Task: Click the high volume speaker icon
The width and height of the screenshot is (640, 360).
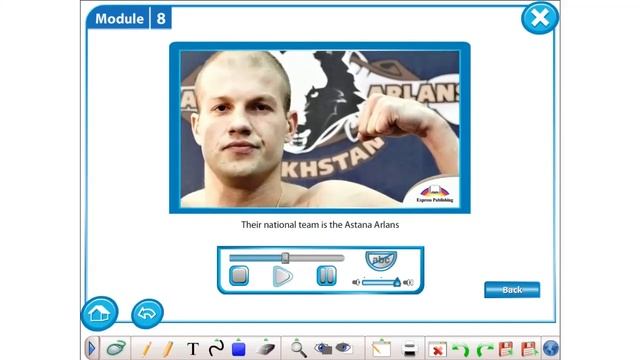Action: click(x=408, y=282)
